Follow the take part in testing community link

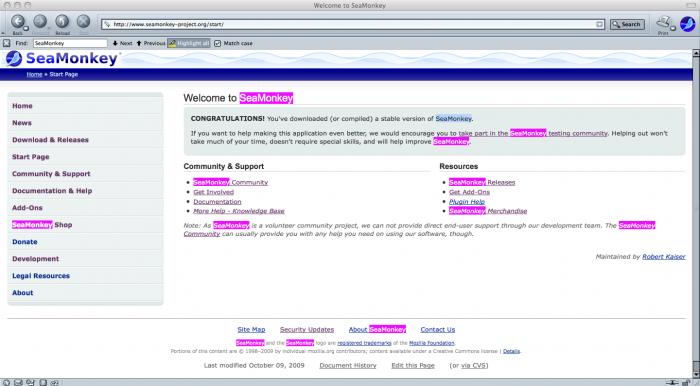pyautogui.click(x=533, y=133)
